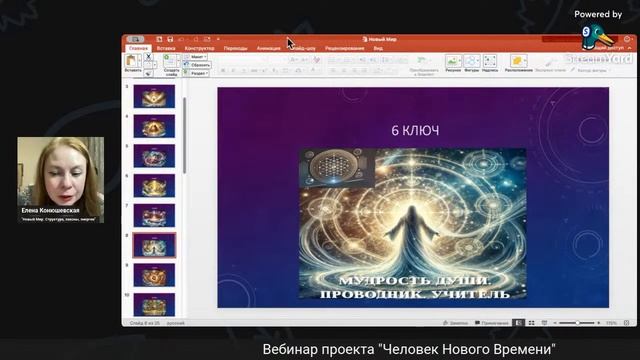Collapse the ribbon with the chevron

(x=629, y=48)
